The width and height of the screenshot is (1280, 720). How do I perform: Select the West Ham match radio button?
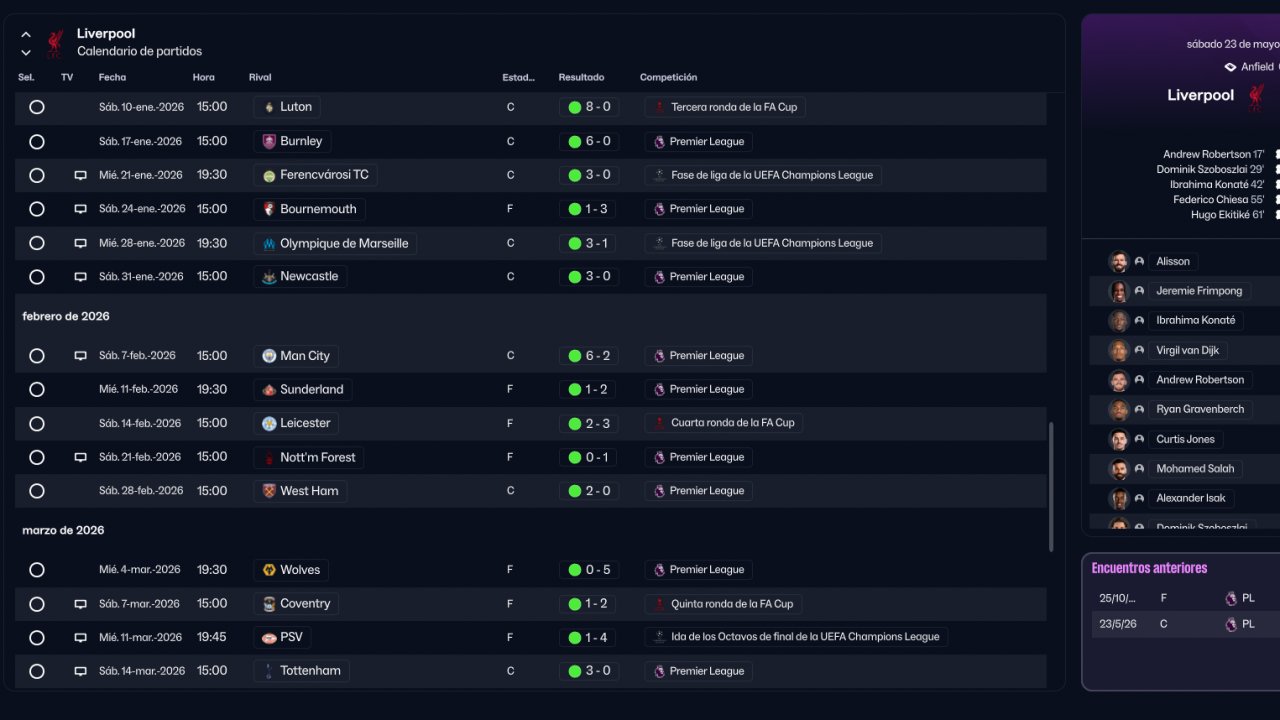pos(37,491)
